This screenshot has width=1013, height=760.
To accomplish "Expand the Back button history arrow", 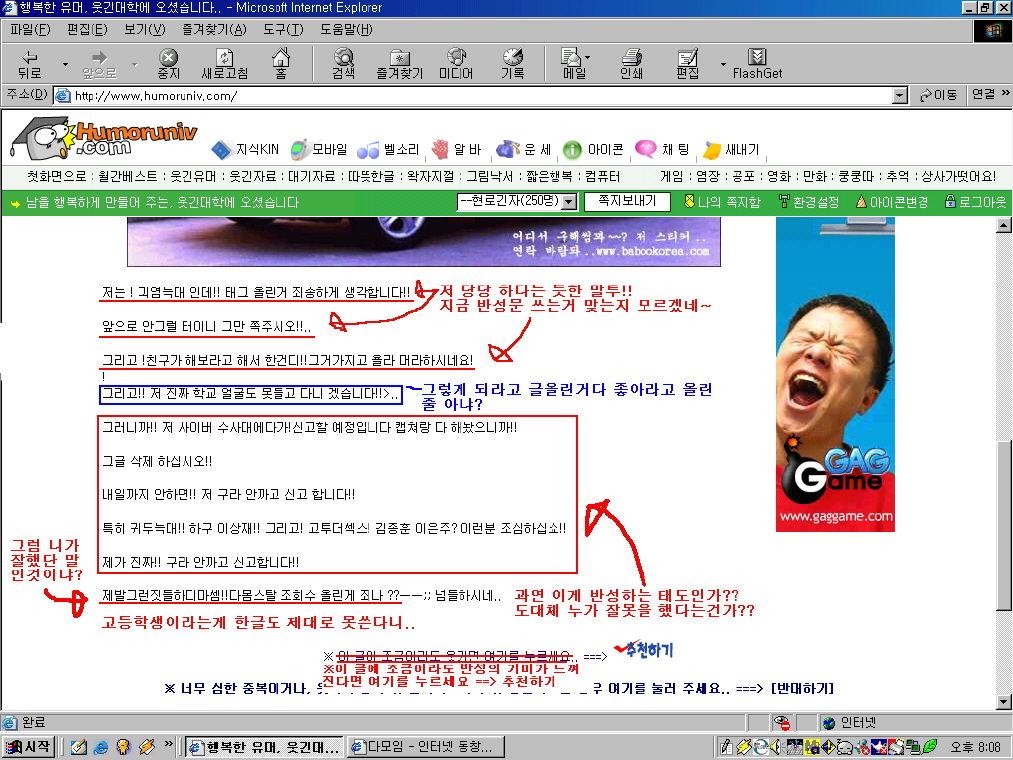I will point(65,64).
